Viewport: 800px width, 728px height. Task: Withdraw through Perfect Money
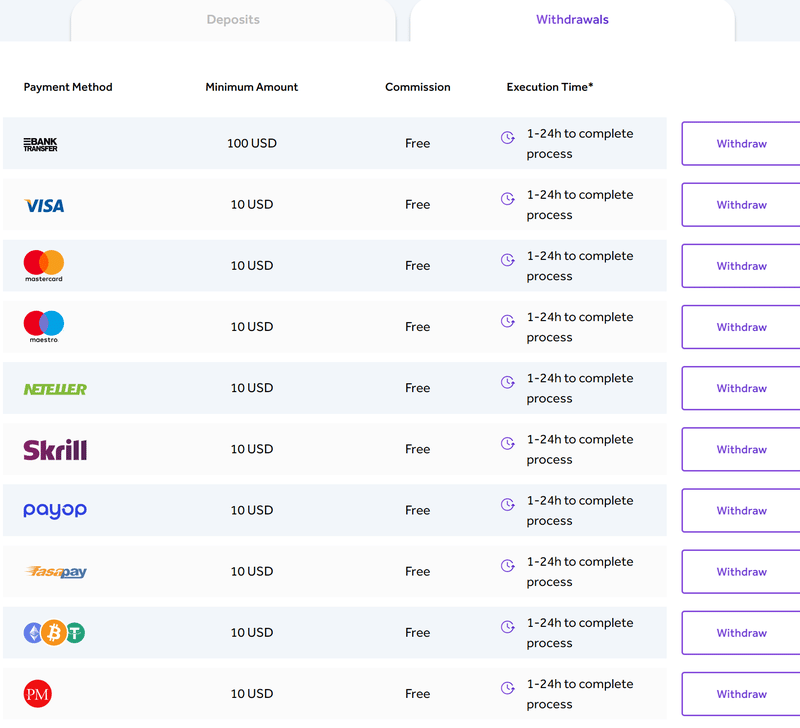[741, 694]
